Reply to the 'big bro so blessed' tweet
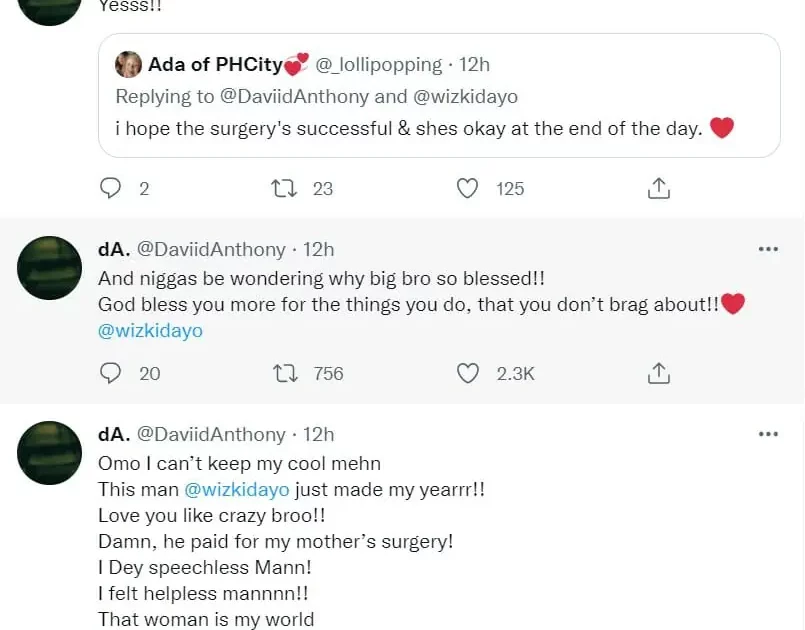 click(x=112, y=373)
